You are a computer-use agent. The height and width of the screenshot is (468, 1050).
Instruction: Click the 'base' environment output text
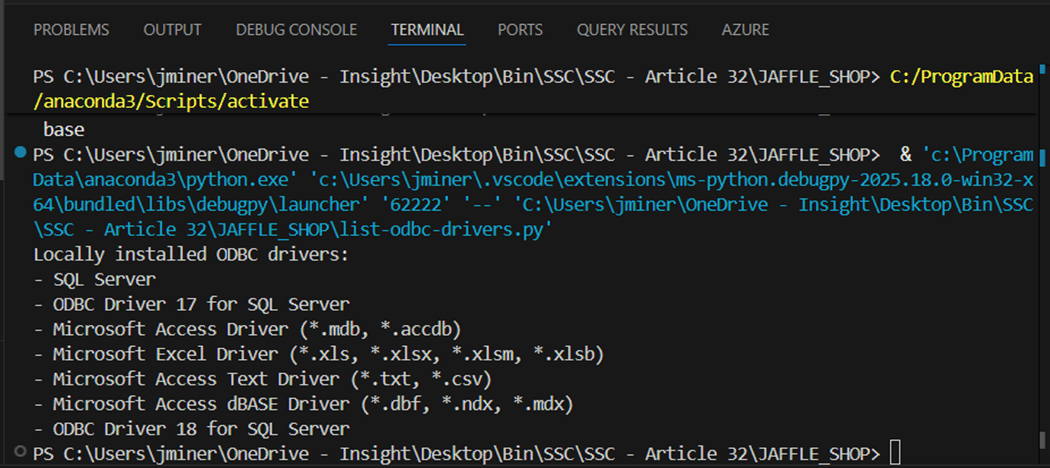64,130
